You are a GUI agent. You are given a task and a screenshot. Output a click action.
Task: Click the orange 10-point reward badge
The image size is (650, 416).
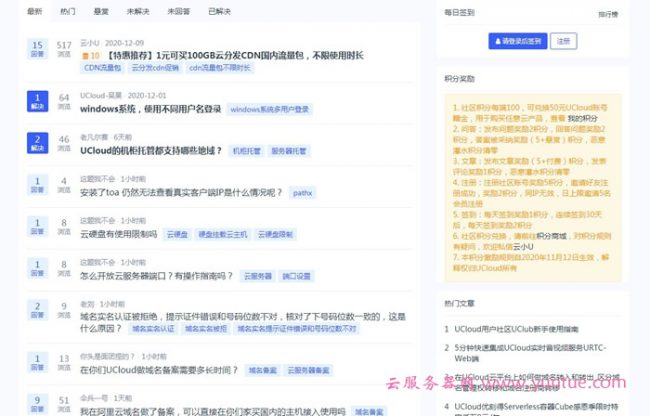coord(88,56)
